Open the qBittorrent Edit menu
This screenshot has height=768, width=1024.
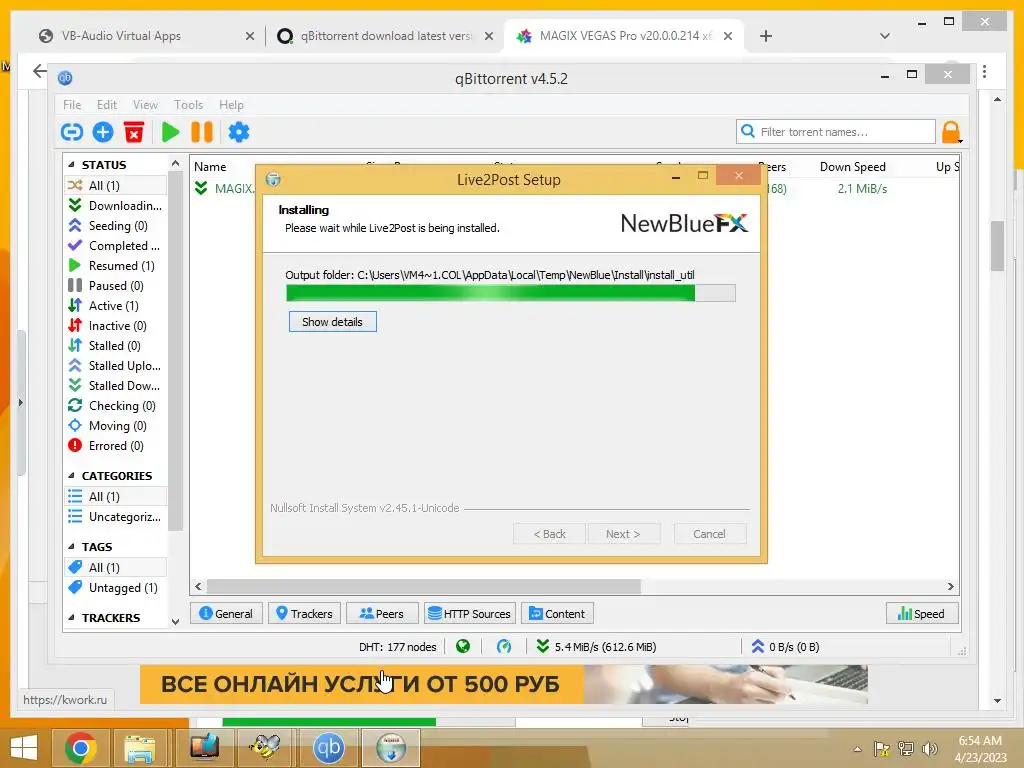[x=106, y=104]
